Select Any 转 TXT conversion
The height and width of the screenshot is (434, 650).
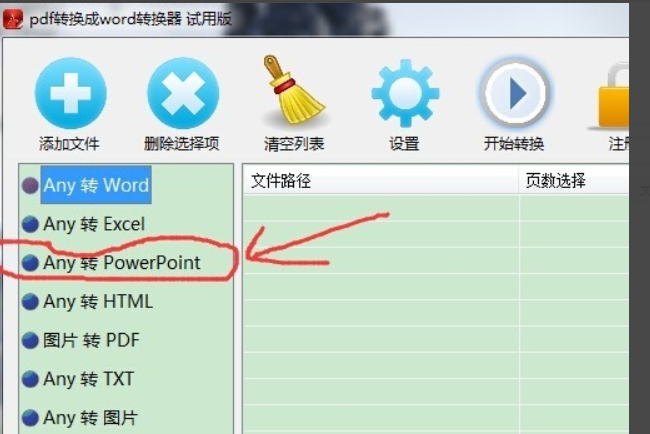88,379
